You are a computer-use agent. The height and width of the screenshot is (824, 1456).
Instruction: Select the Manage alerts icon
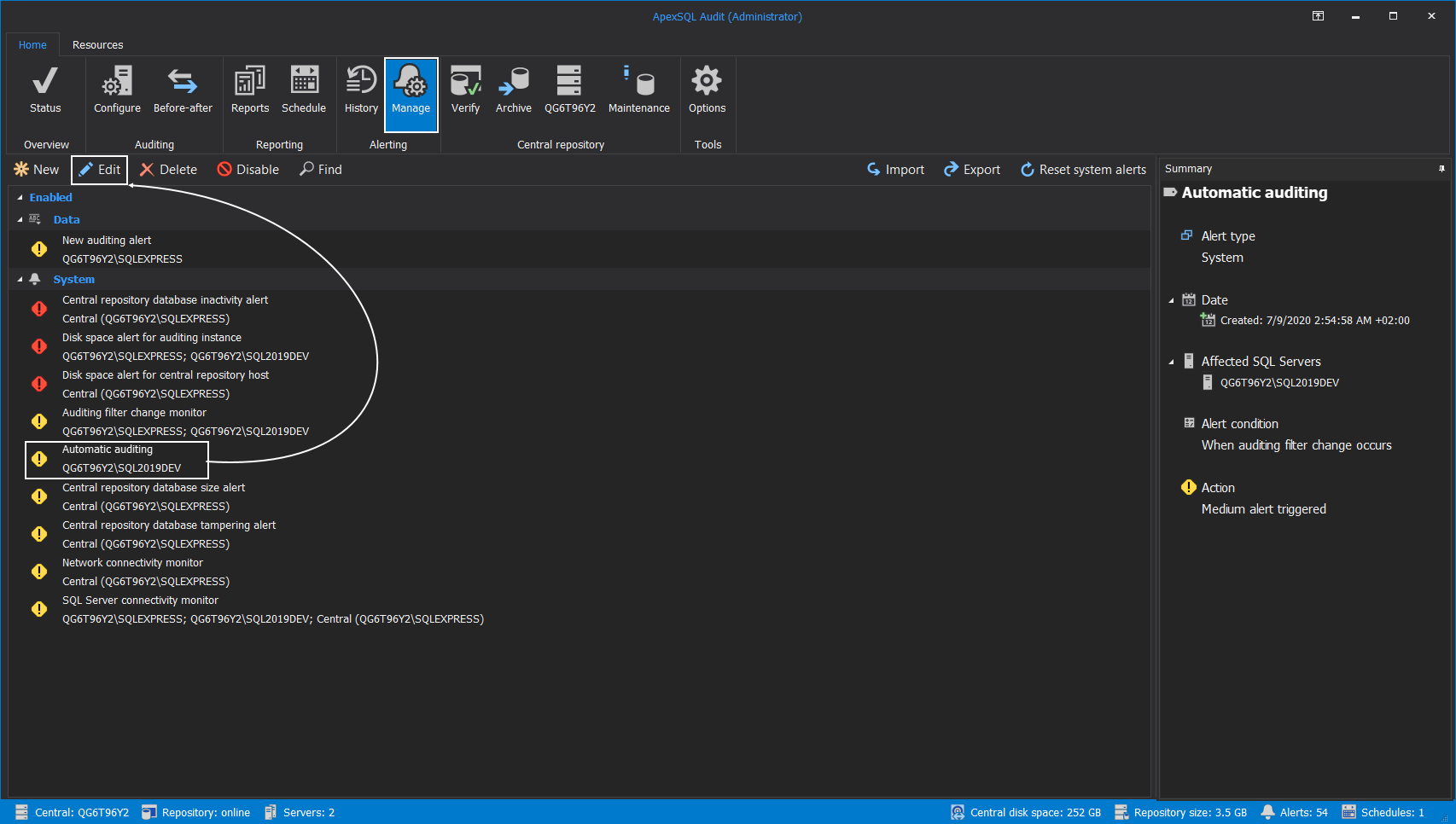(411, 94)
